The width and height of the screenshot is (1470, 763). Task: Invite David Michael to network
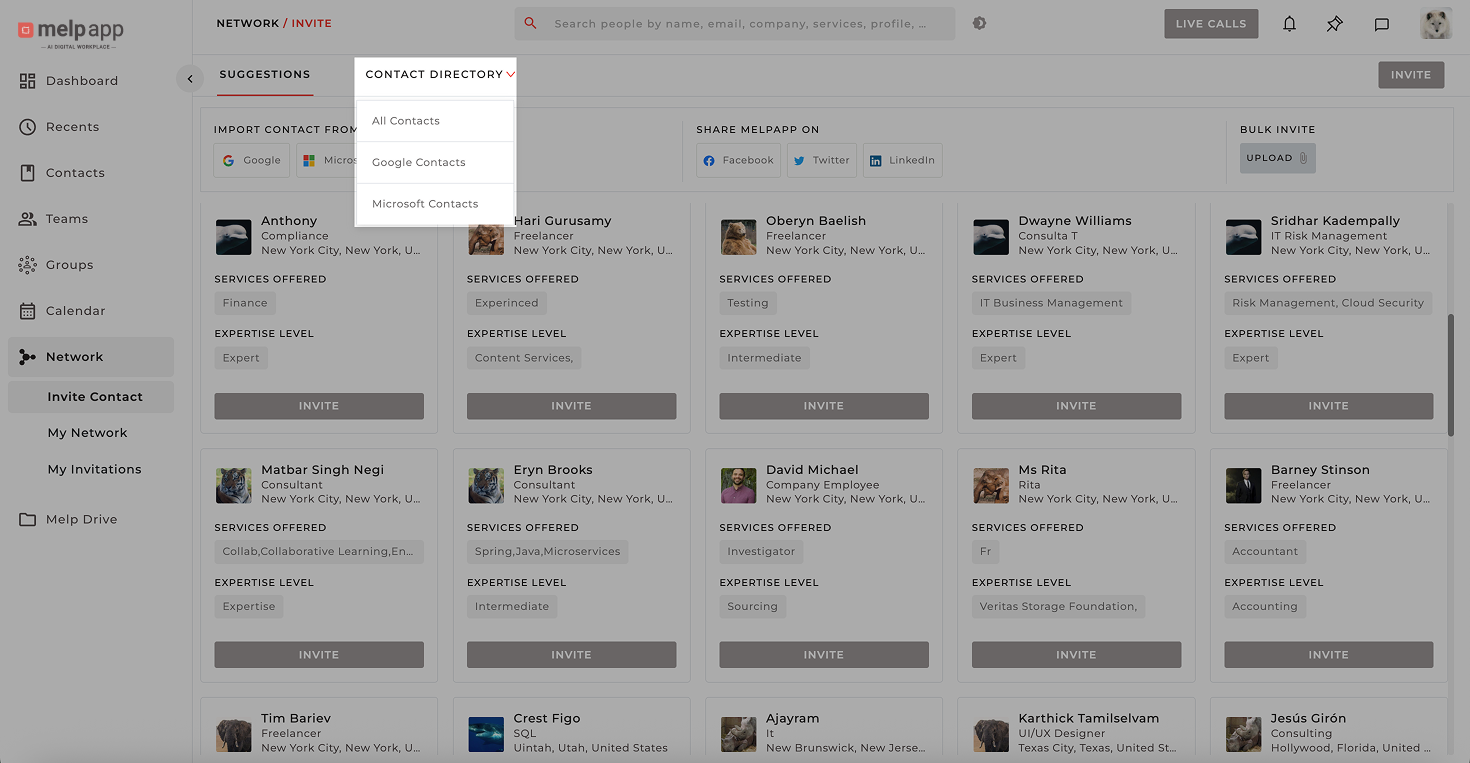pyautogui.click(x=823, y=655)
